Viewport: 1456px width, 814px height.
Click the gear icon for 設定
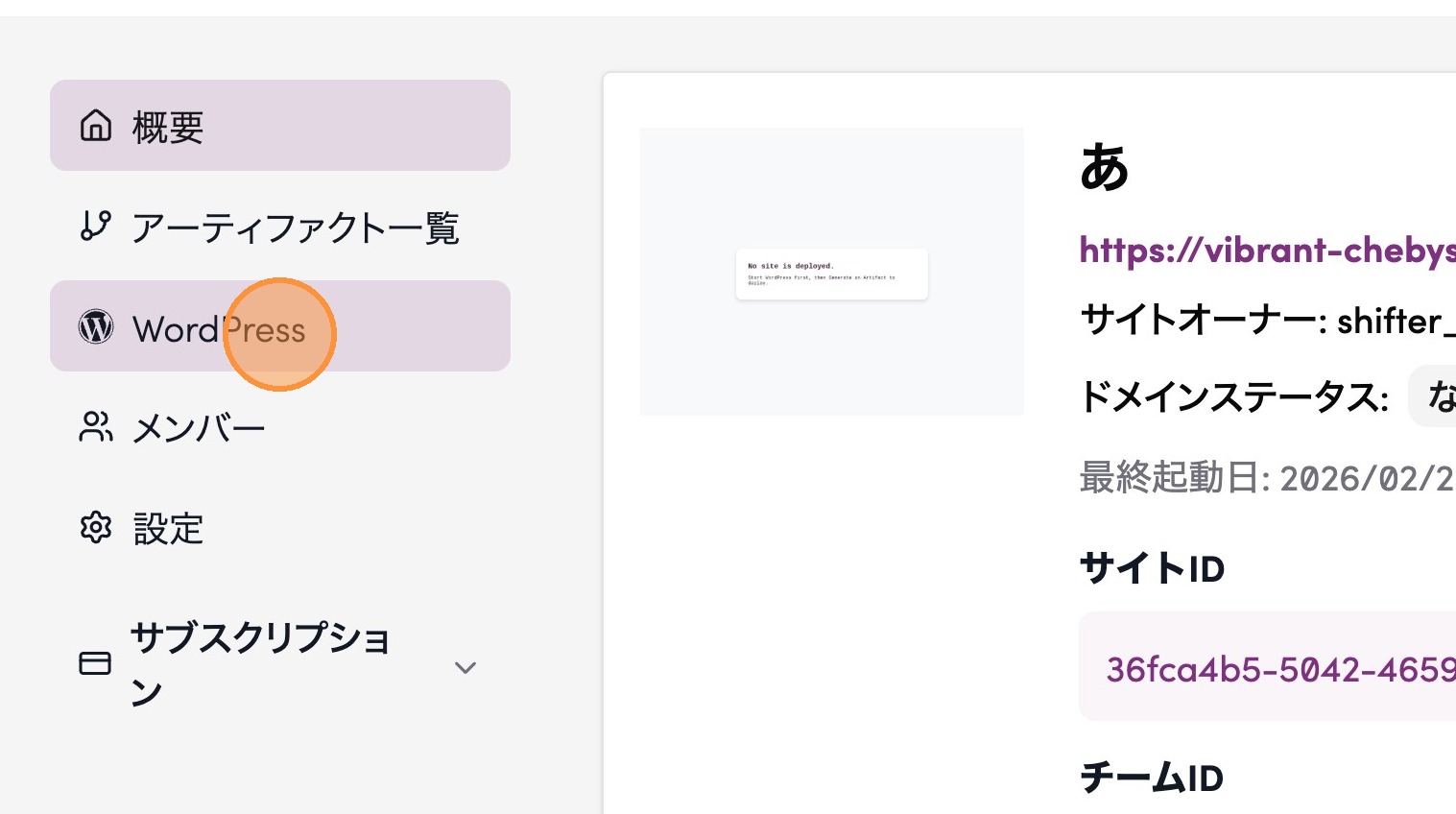96,528
